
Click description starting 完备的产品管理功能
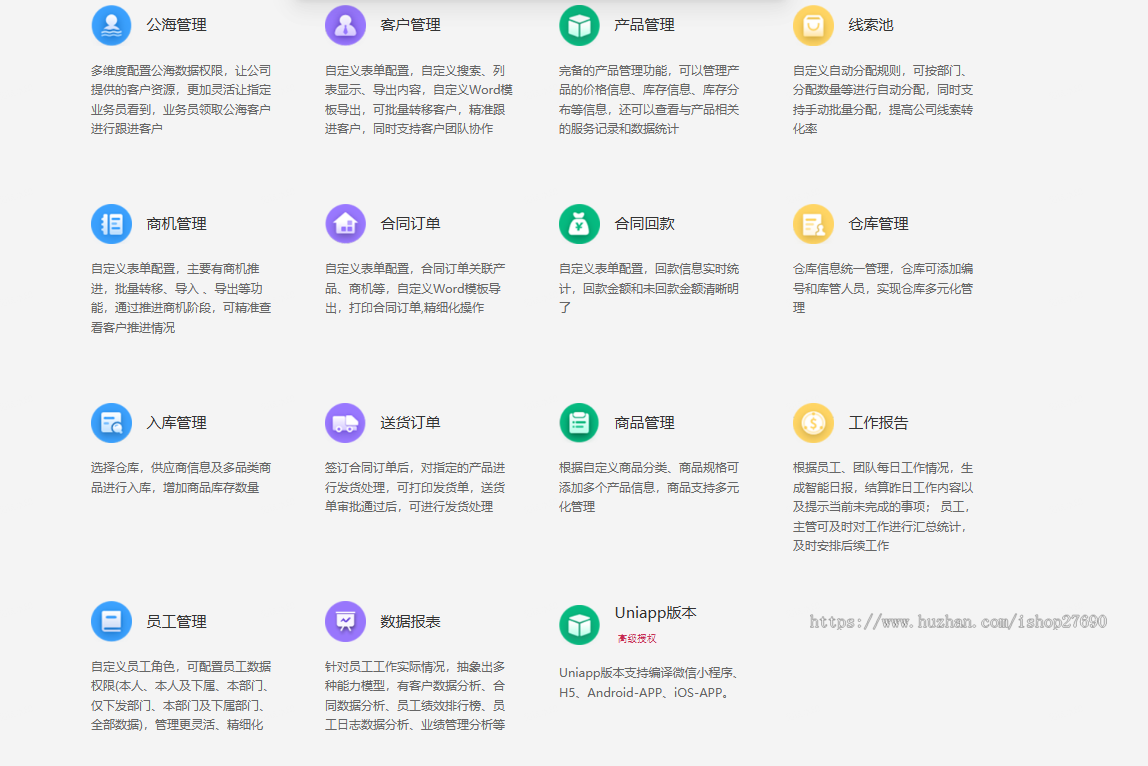(649, 100)
